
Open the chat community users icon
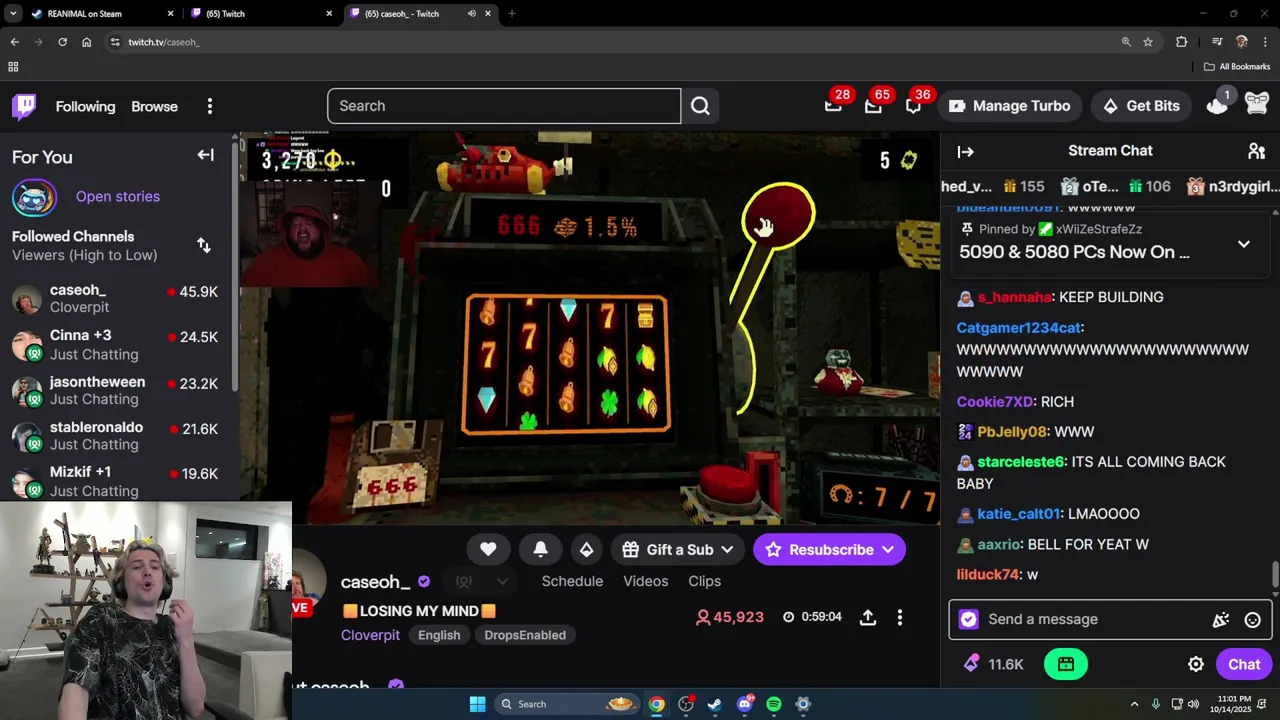point(1256,151)
